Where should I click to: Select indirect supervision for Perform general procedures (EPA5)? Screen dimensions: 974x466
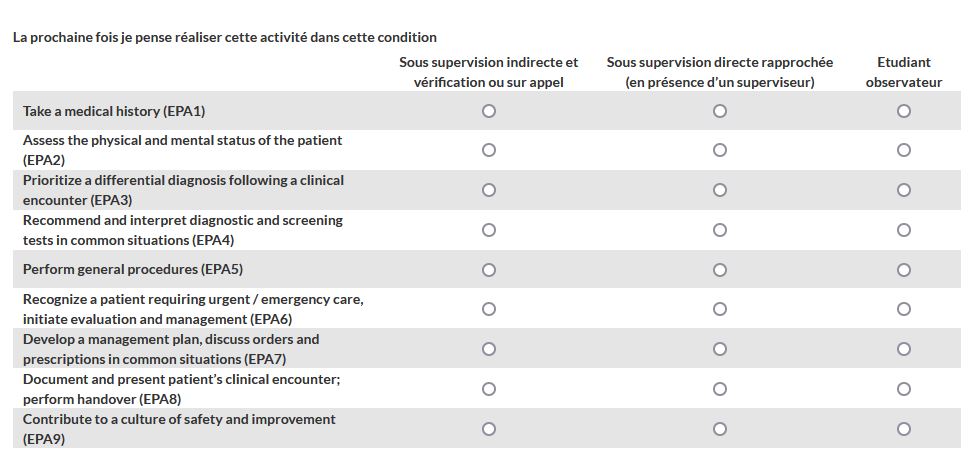click(489, 269)
